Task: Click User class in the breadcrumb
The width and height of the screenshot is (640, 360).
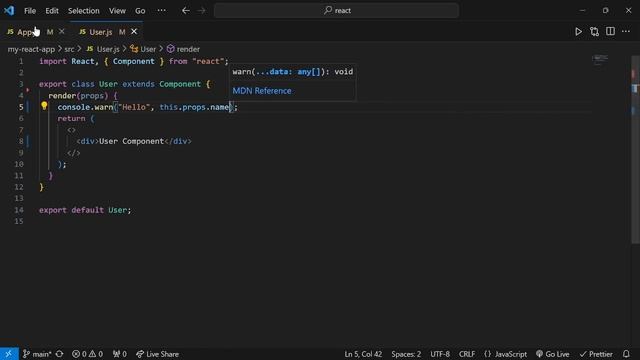Action: pos(143,49)
